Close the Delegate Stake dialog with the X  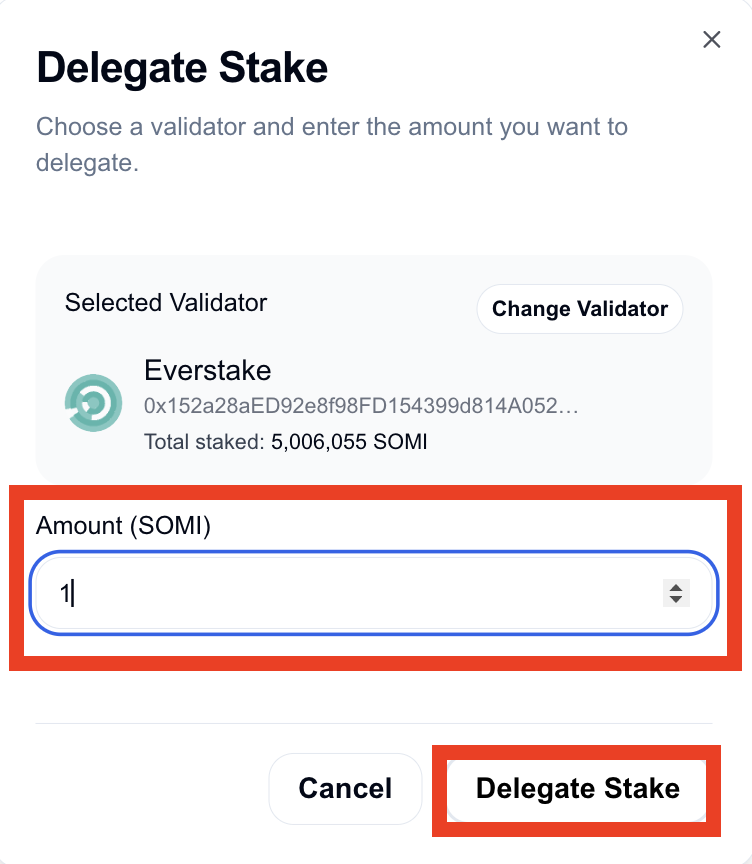(712, 40)
